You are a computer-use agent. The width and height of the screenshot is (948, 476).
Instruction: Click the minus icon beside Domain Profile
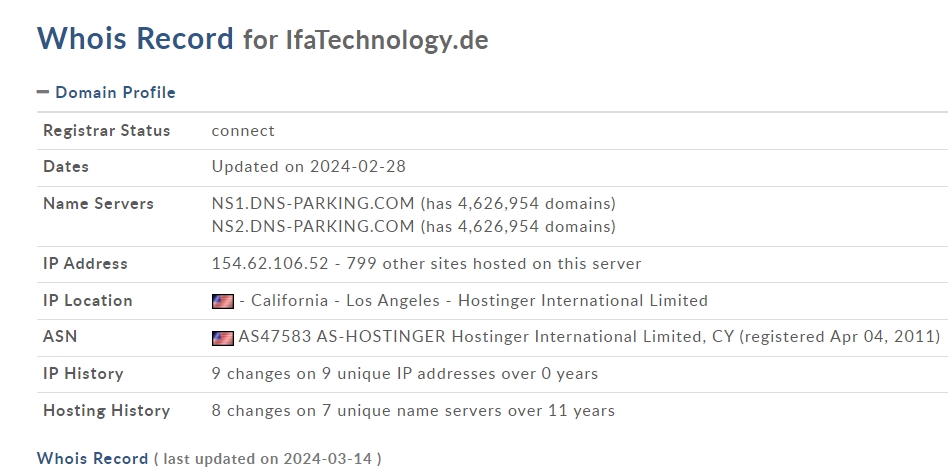coord(43,92)
